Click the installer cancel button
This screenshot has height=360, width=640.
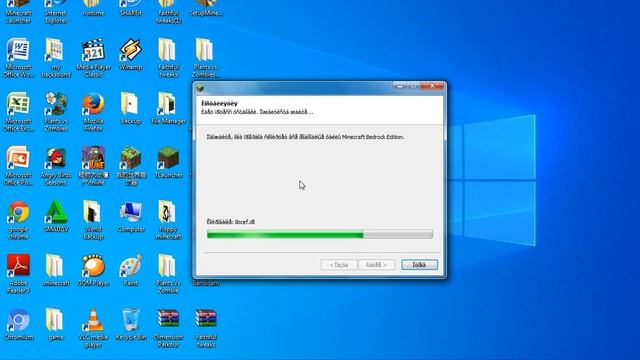click(419, 264)
